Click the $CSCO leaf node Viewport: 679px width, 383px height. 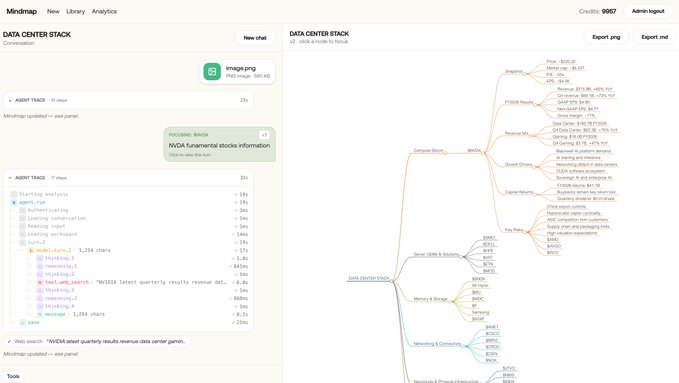coord(492,334)
